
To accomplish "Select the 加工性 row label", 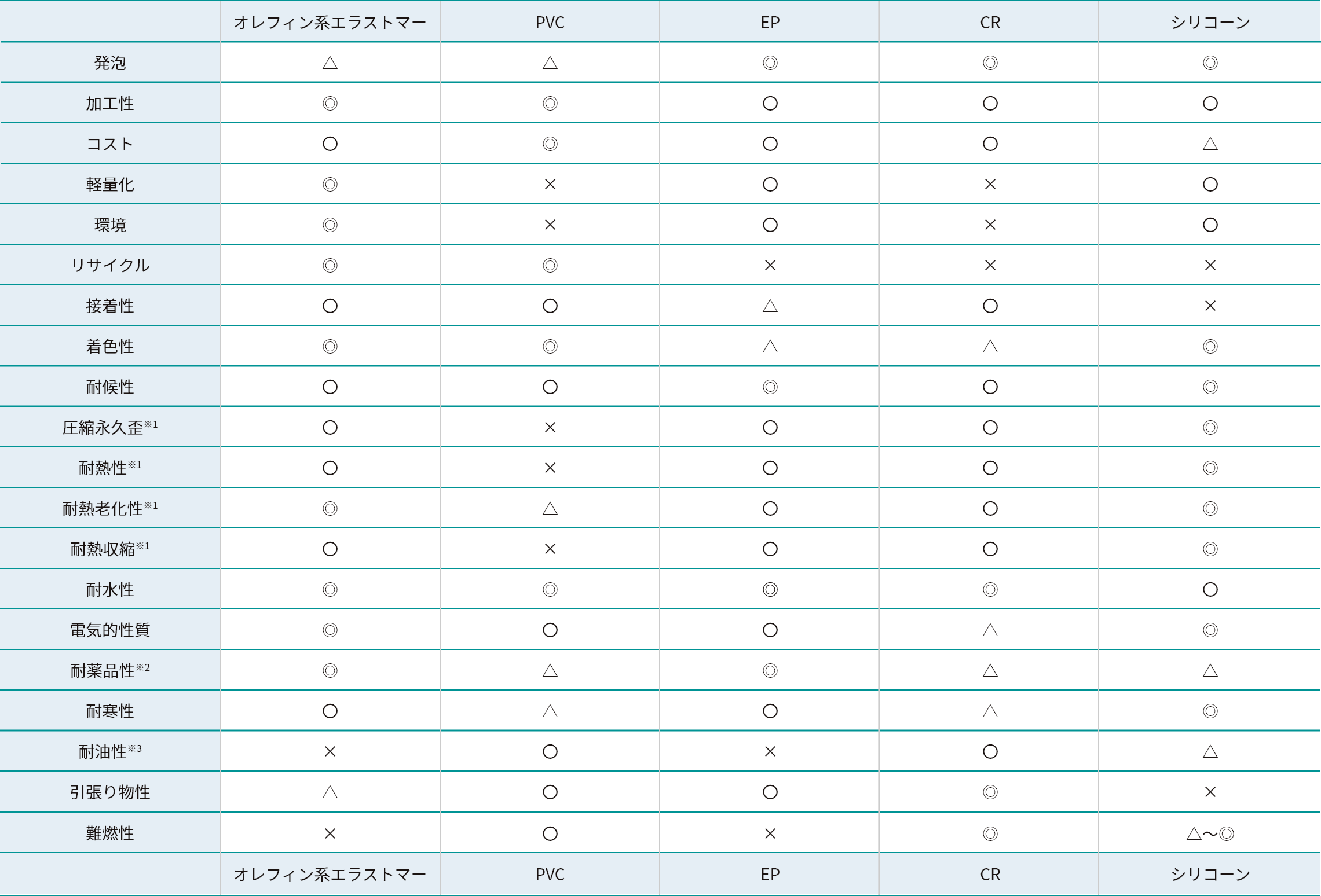I will [x=110, y=103].
